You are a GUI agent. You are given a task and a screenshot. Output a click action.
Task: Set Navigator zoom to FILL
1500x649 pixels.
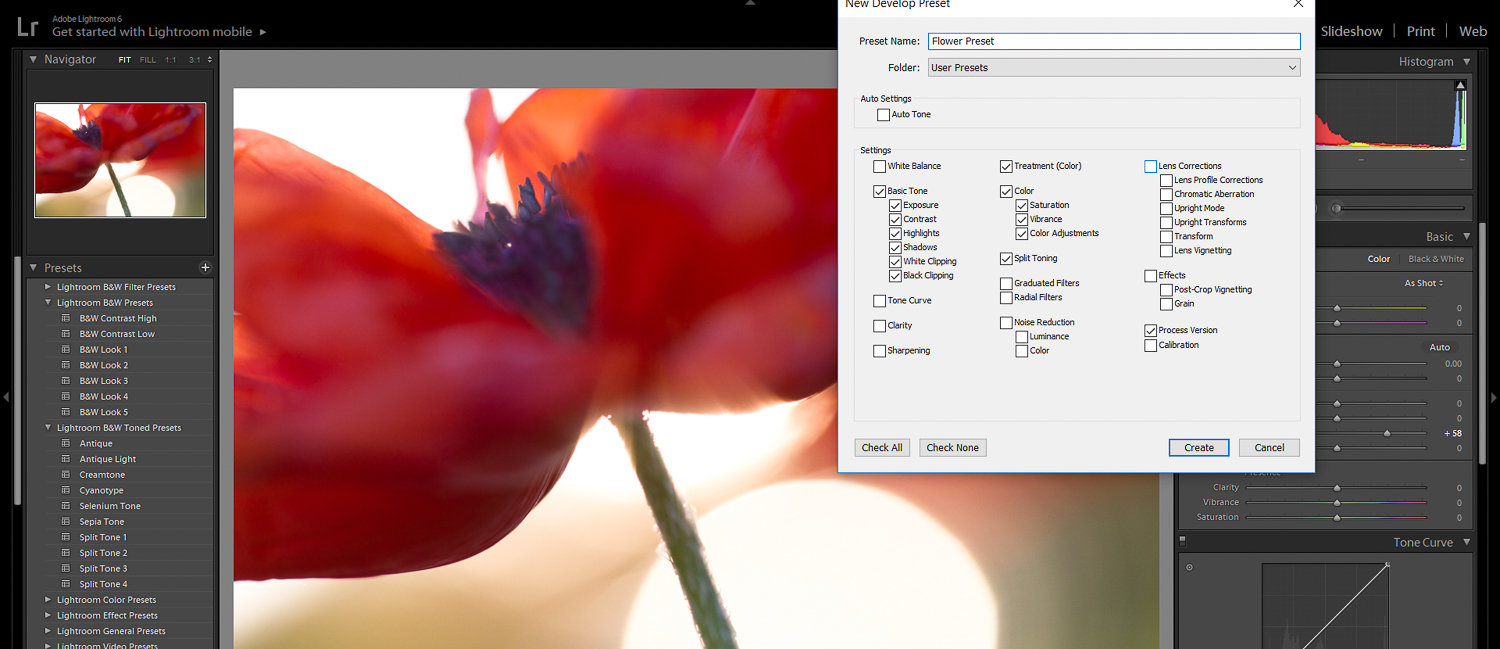pos(148,60)
